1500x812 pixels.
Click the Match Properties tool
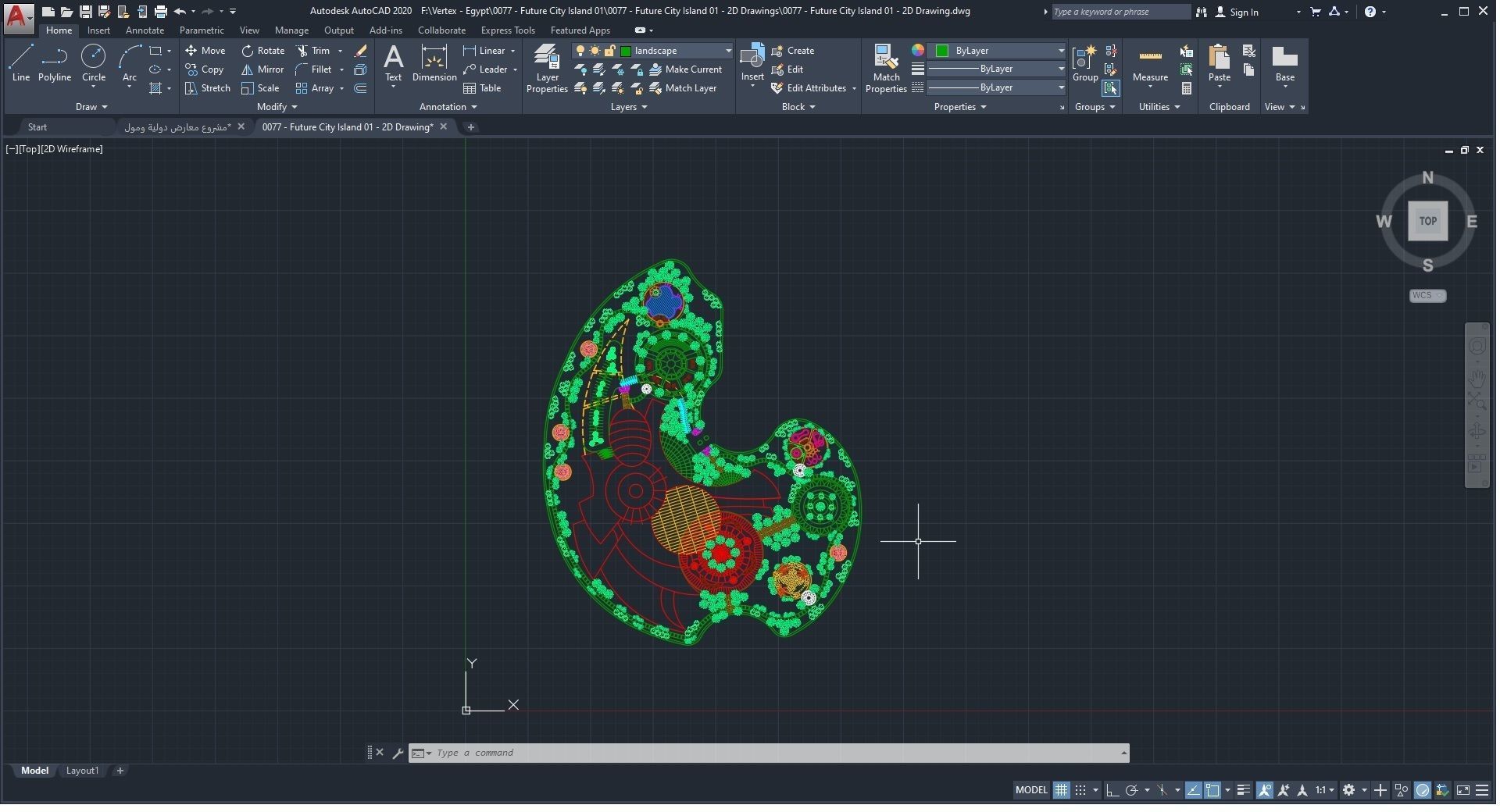[886, 69]
